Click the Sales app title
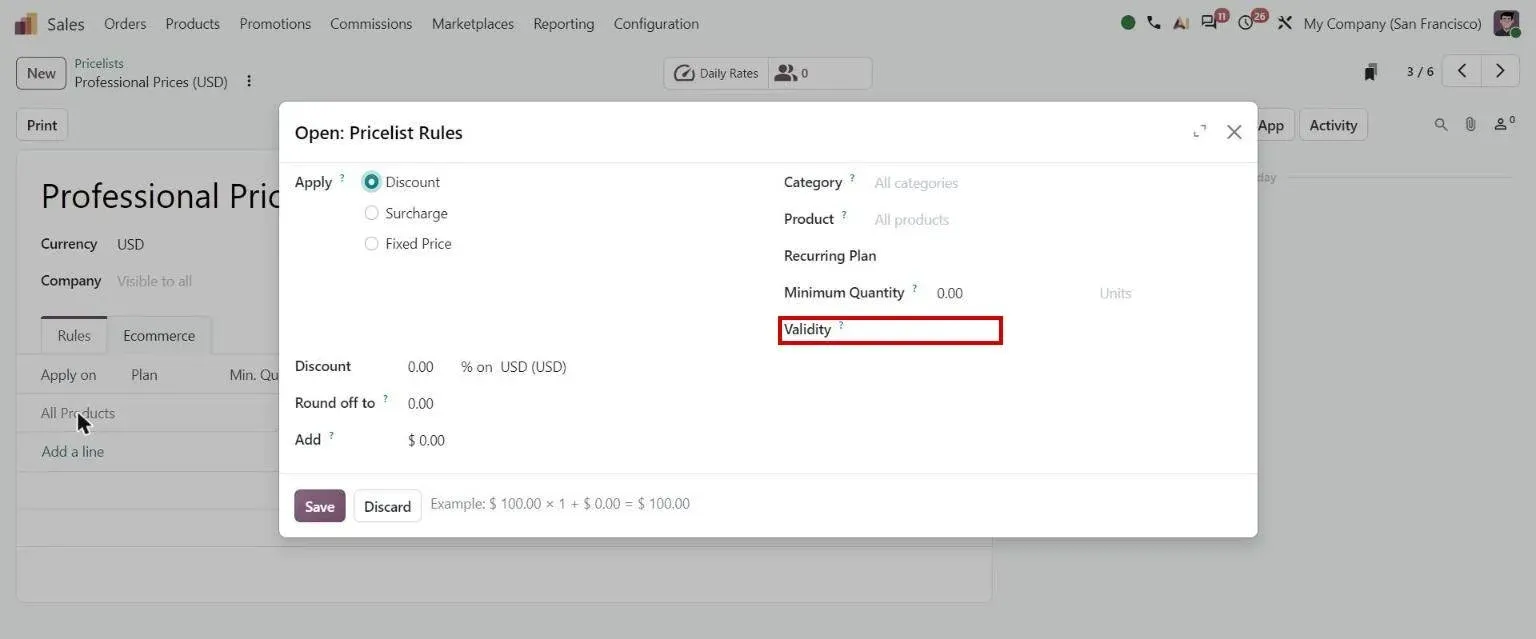This screenshot has height=639, width=1536. [66, 23]
